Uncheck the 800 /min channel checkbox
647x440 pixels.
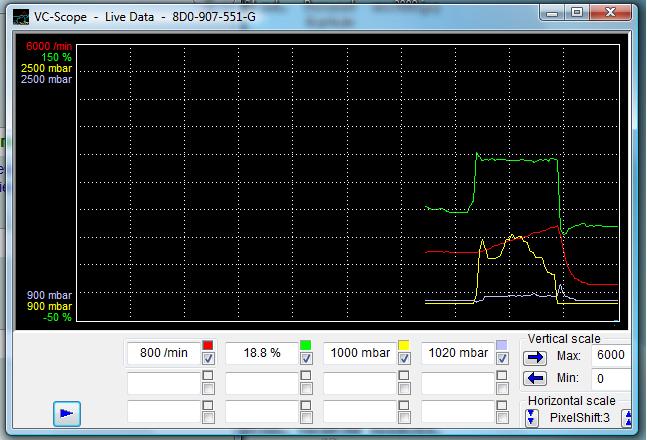click(x=208, y=359)
